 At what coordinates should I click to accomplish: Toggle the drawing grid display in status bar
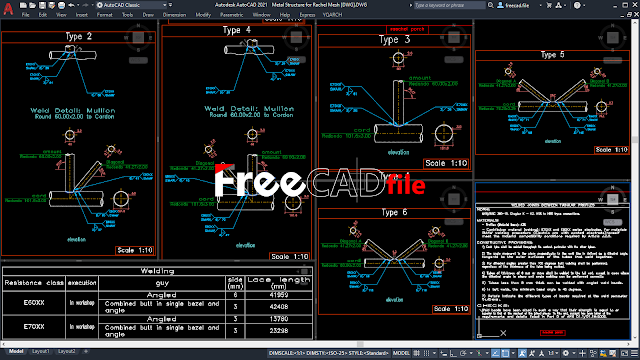pos(416,353)
